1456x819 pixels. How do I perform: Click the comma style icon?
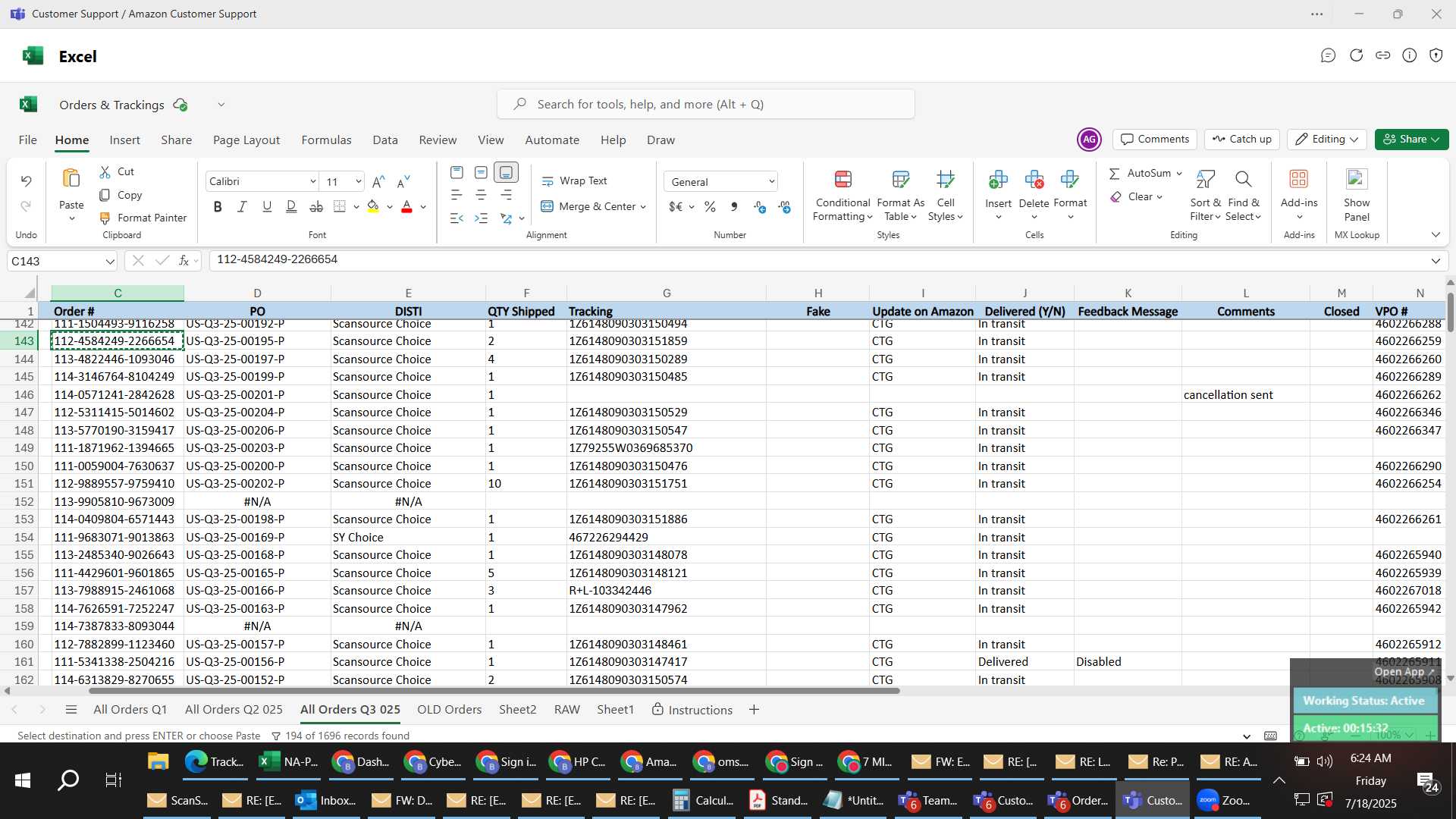[x=734, y=206]
